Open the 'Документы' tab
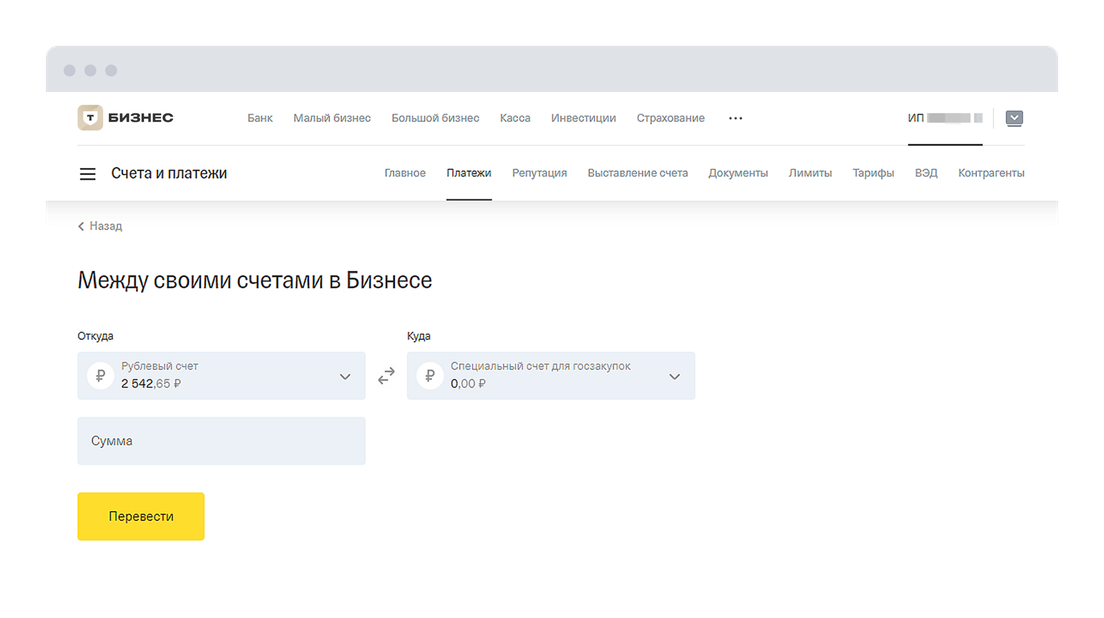Image resolution: width=1104 pixels, height=618 pixels. point(738,173)
